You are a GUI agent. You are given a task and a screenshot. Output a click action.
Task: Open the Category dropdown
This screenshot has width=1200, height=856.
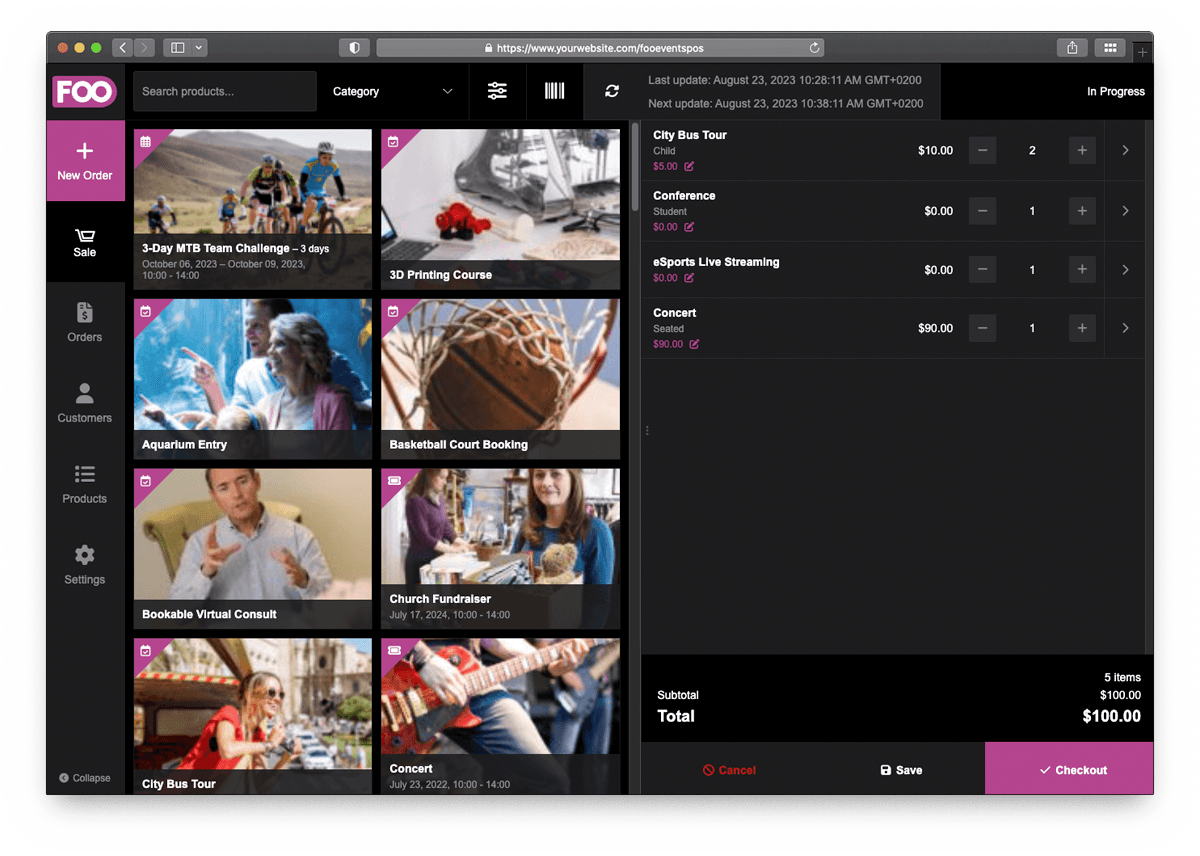click(x=392, y=91)
